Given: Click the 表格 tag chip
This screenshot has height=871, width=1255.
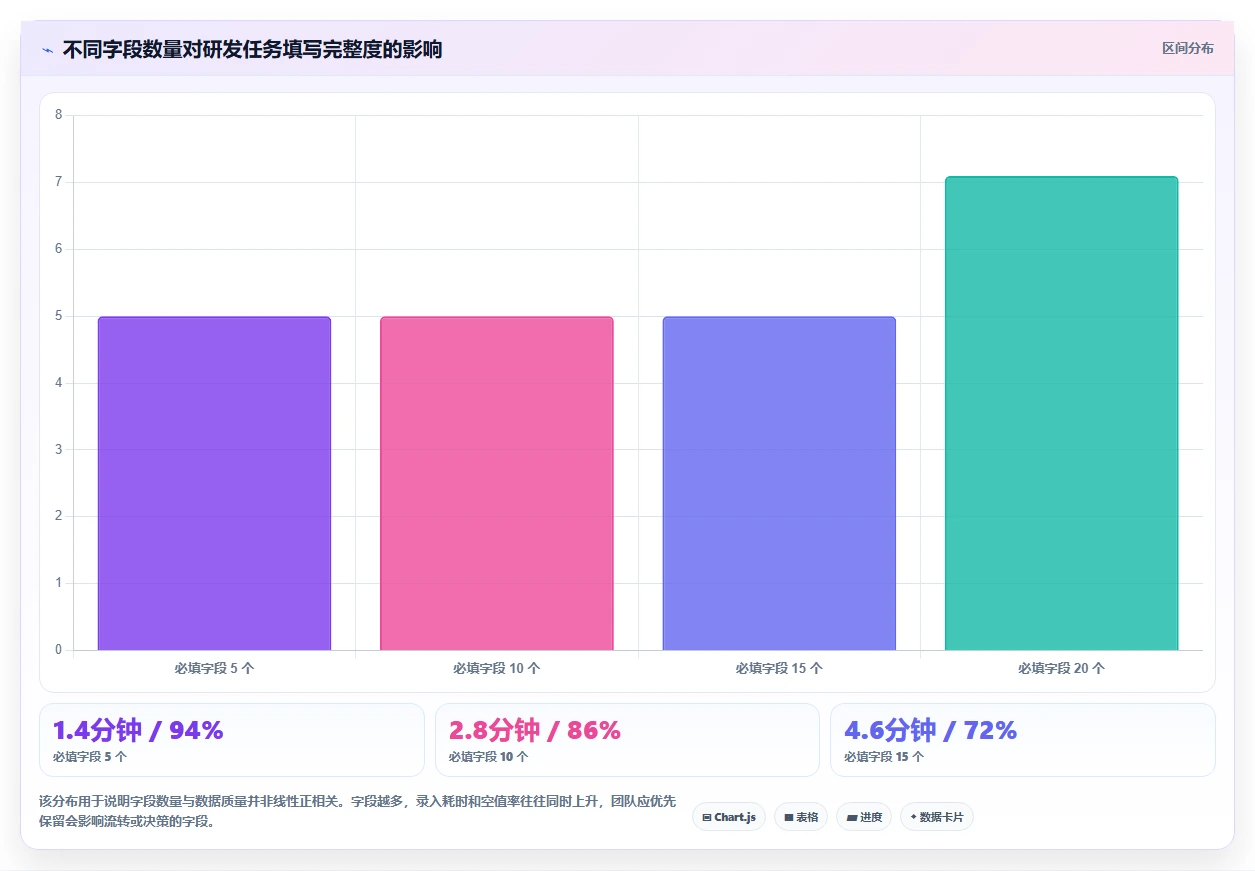Looking at the screenshot, I should (x=801, y=817).
